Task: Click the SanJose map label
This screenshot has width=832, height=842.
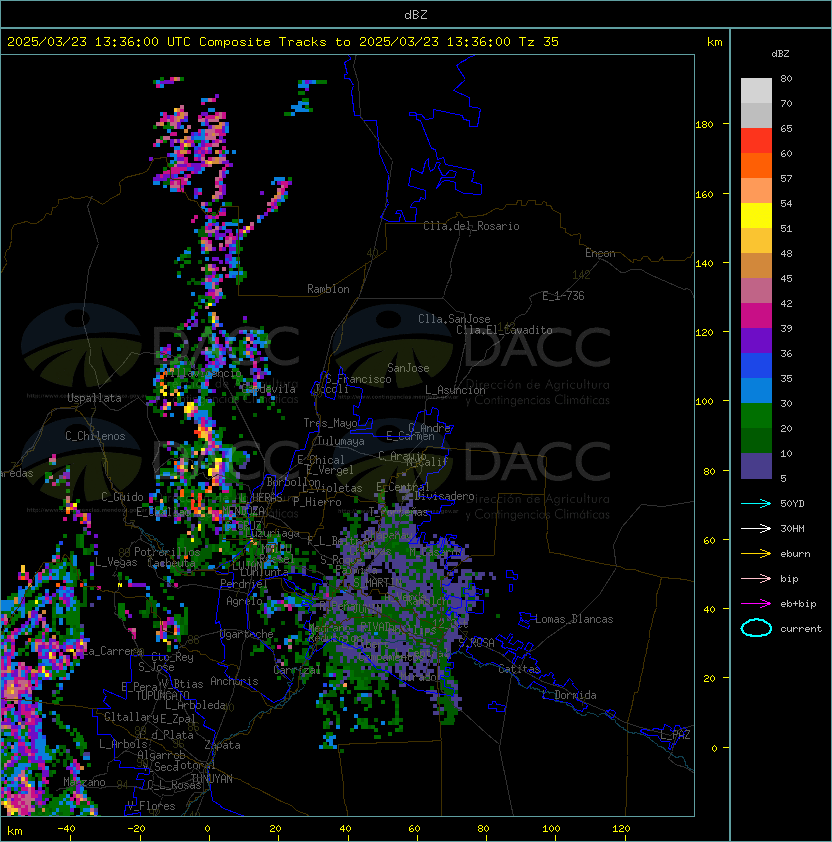Action: pyautogui.click(x=408, y=368)
